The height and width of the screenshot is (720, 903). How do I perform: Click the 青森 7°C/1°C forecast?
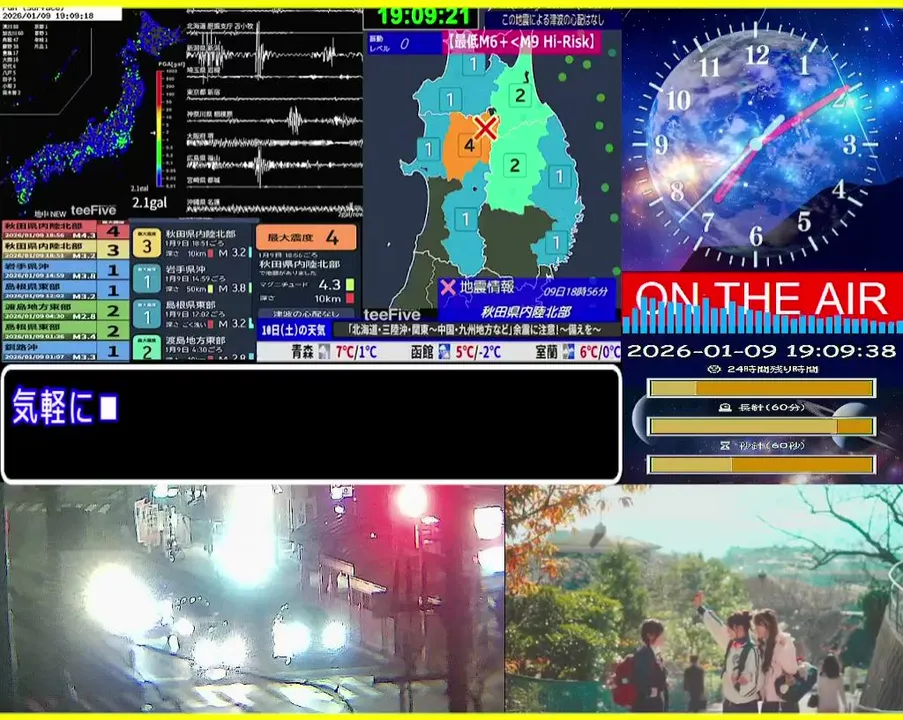tap(335, 351)
